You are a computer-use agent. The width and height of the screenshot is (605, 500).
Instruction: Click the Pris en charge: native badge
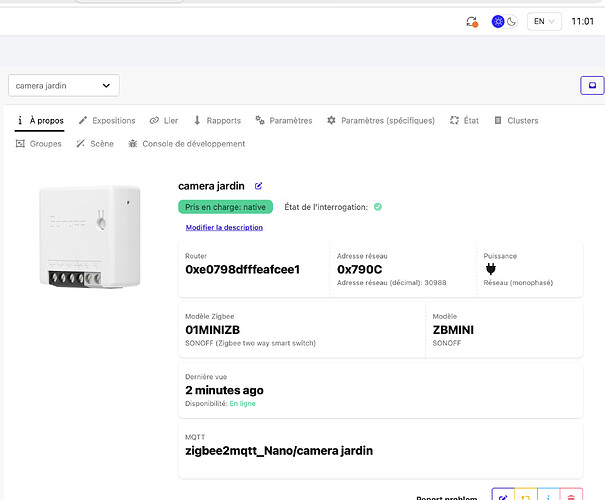225,207
